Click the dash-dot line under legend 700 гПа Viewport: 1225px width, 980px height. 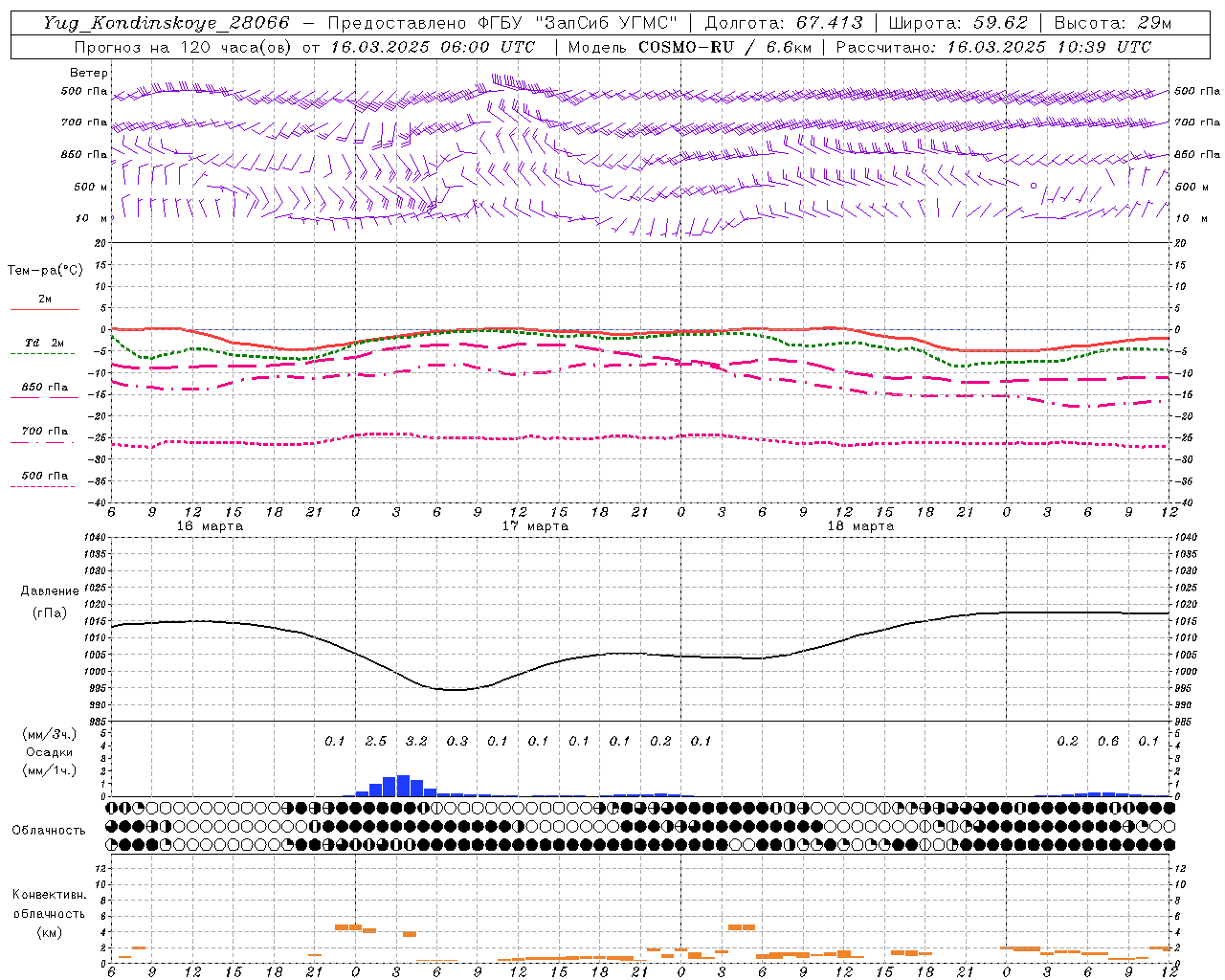click(x=42, y=442)
